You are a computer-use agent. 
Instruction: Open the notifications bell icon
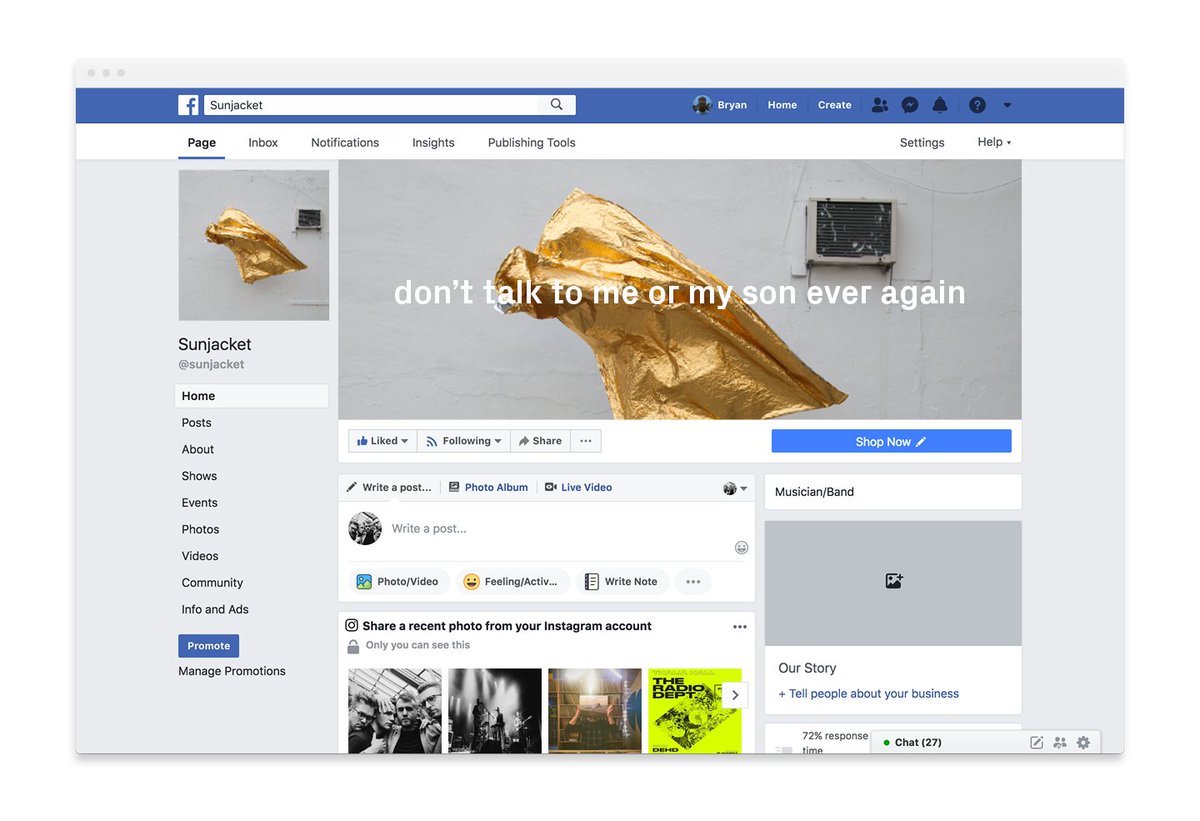[940, 105]
